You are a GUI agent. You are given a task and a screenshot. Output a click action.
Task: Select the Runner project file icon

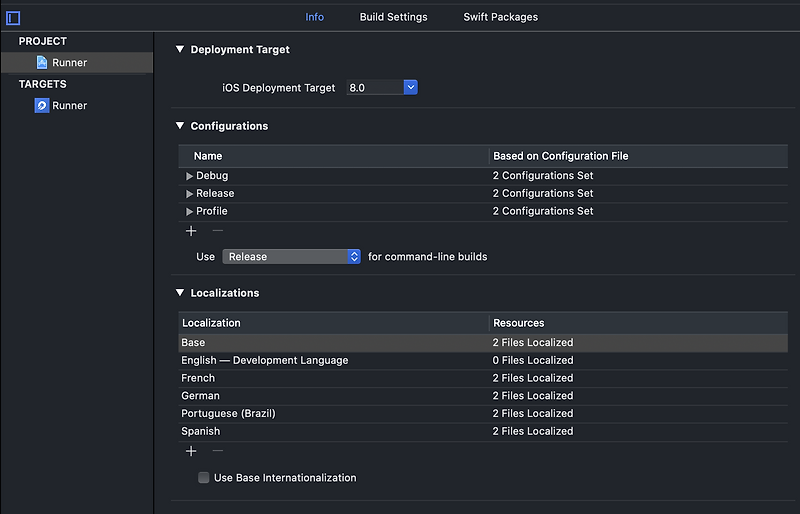pos(42,62)
